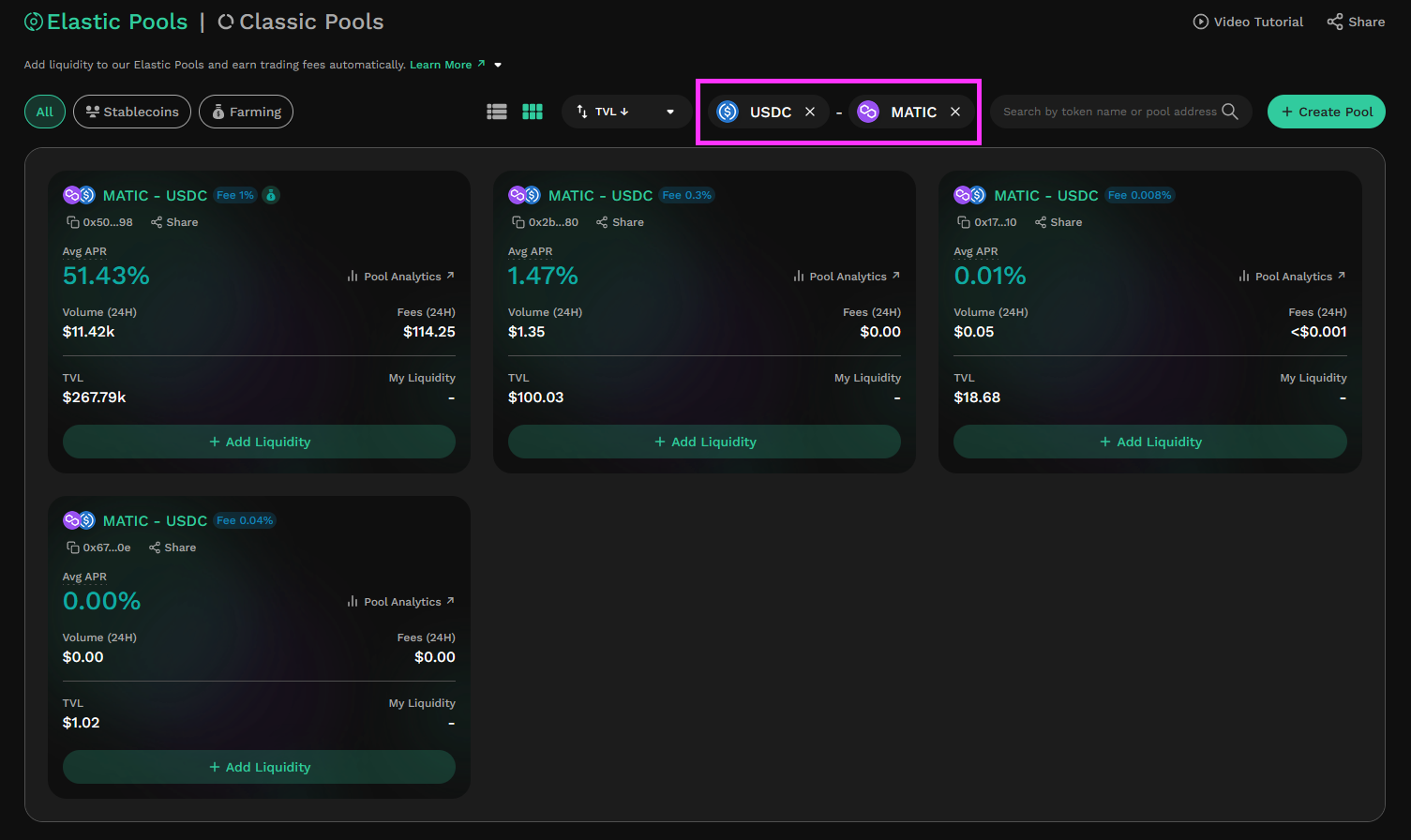
Task: Click farming money-bag icon on Fee 1% pool
Action: point(271,195)
